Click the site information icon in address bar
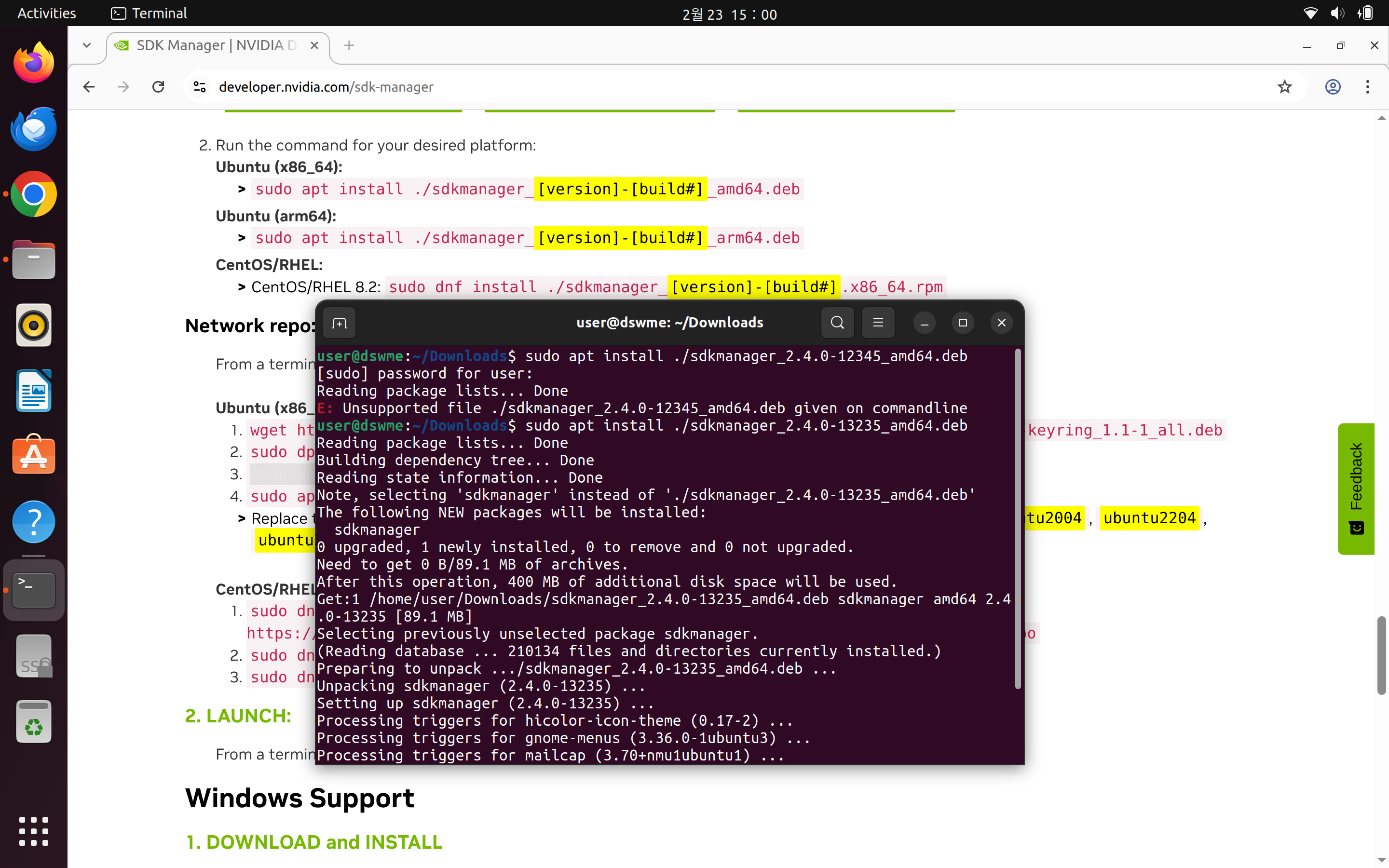 tap(200, 87)
